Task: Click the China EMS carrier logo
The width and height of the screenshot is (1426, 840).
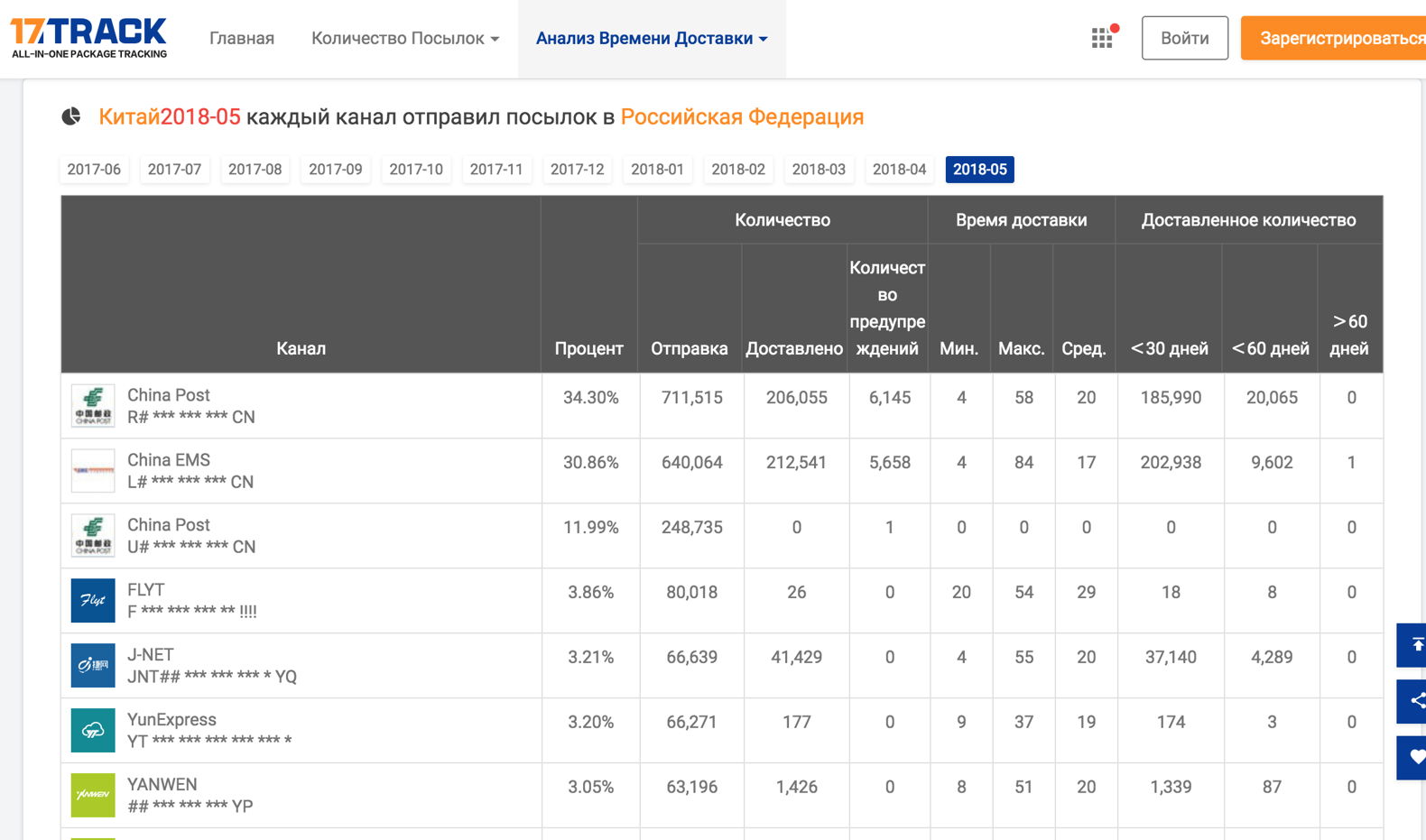Action: tap(93, 471)
